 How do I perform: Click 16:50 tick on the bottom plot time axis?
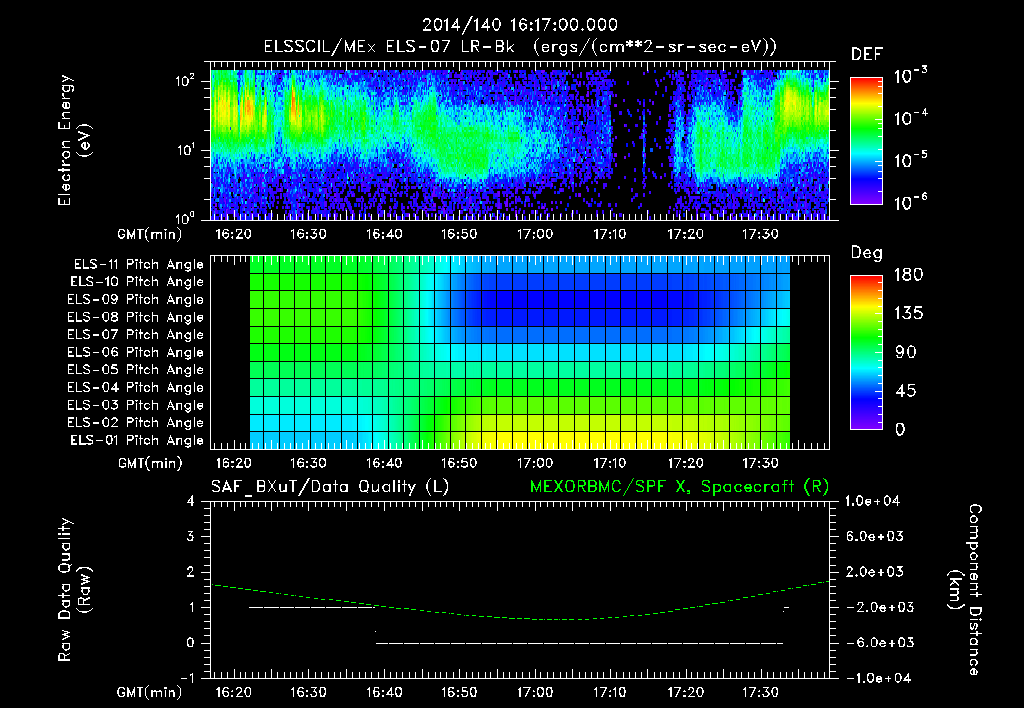pyautogui.click(x=458, y=692)
